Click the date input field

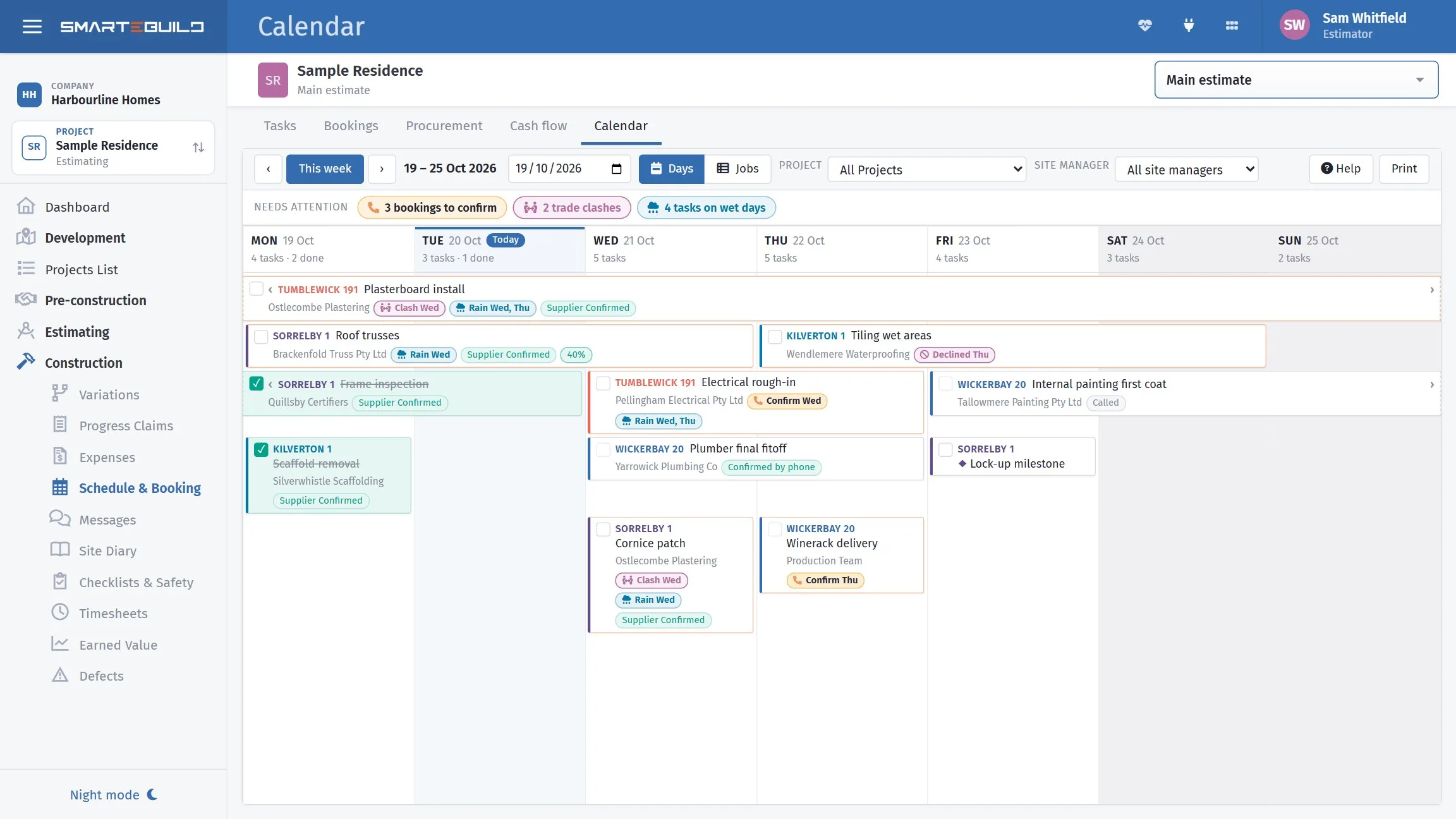click(569, 169)
